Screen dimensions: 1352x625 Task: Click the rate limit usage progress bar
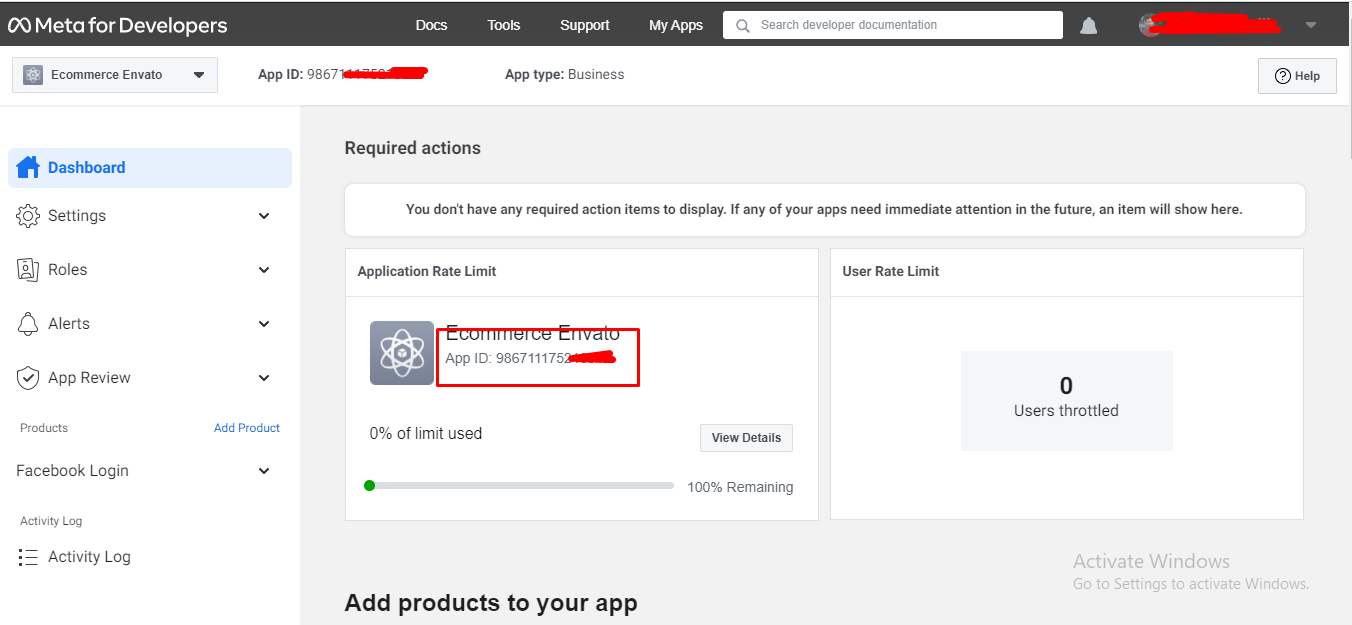pos(520,486)
